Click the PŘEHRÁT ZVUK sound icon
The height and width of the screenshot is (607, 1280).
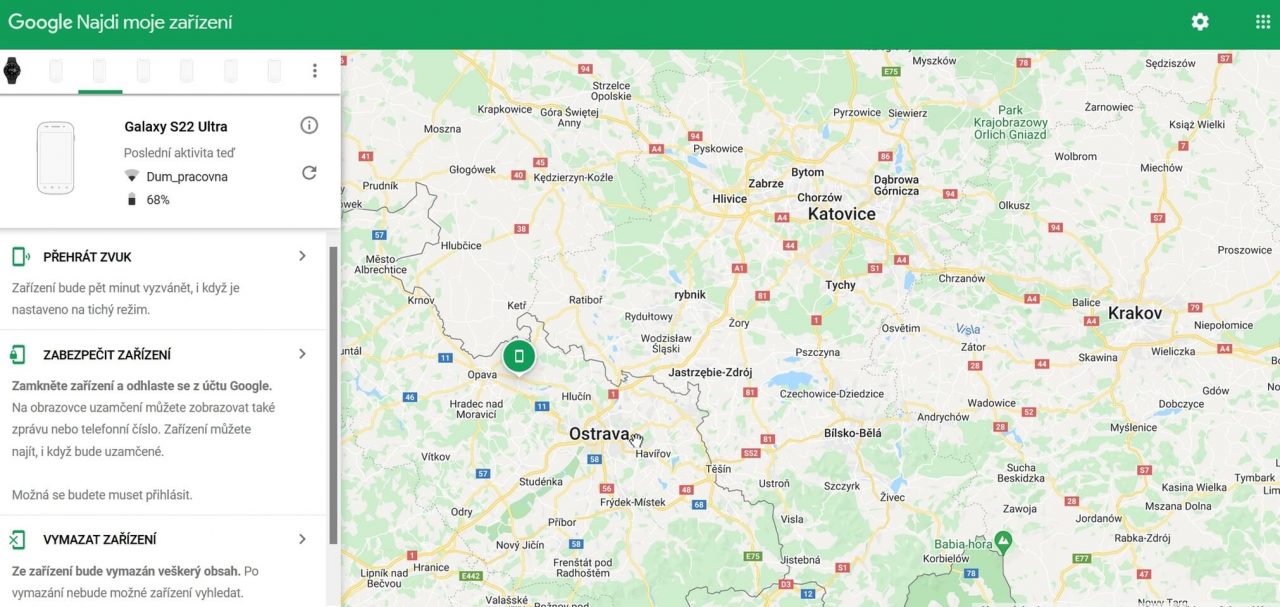point(20,257)
